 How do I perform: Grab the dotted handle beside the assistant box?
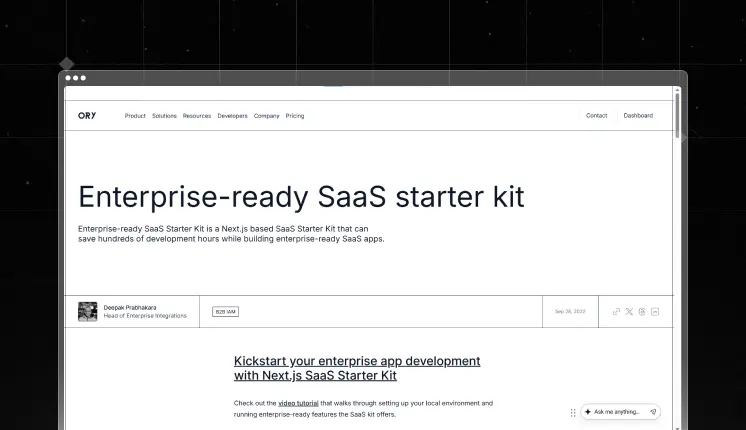coord(573,412)
